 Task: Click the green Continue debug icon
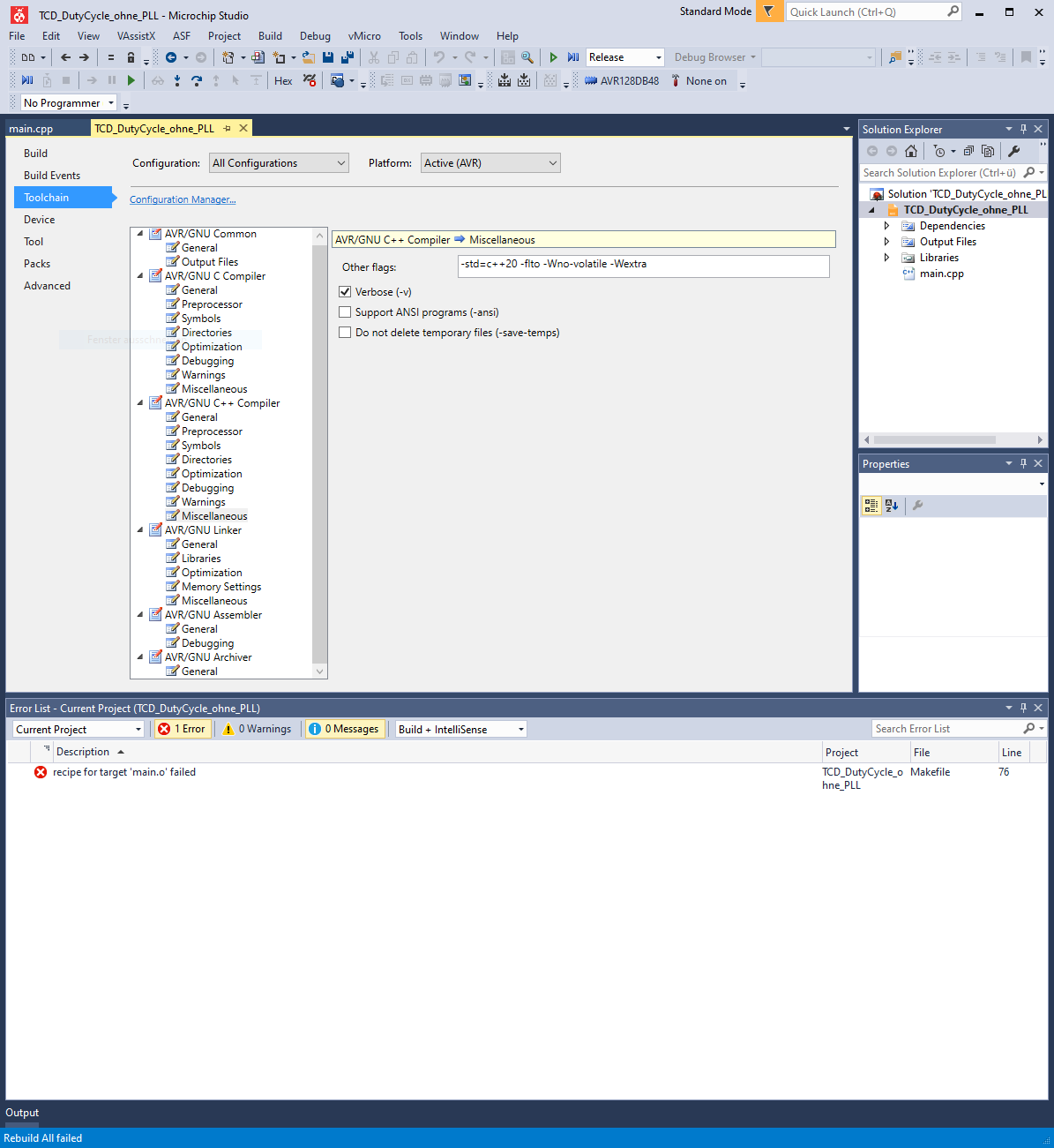[x=131, y=81]
